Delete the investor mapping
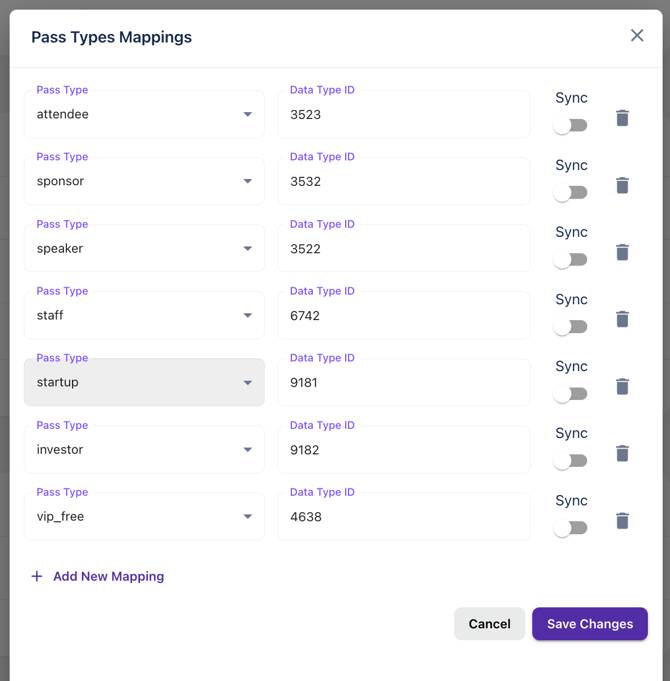 click(x=622, y=453)
